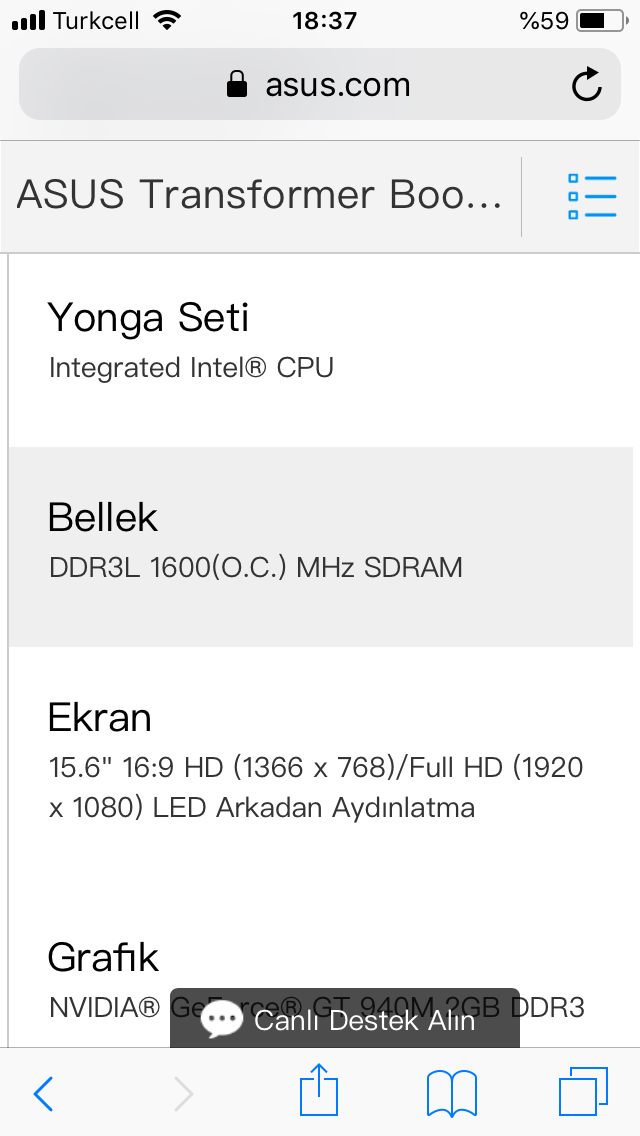
Task: Select the Yonga Seti heading
Action: click(148, 318)
